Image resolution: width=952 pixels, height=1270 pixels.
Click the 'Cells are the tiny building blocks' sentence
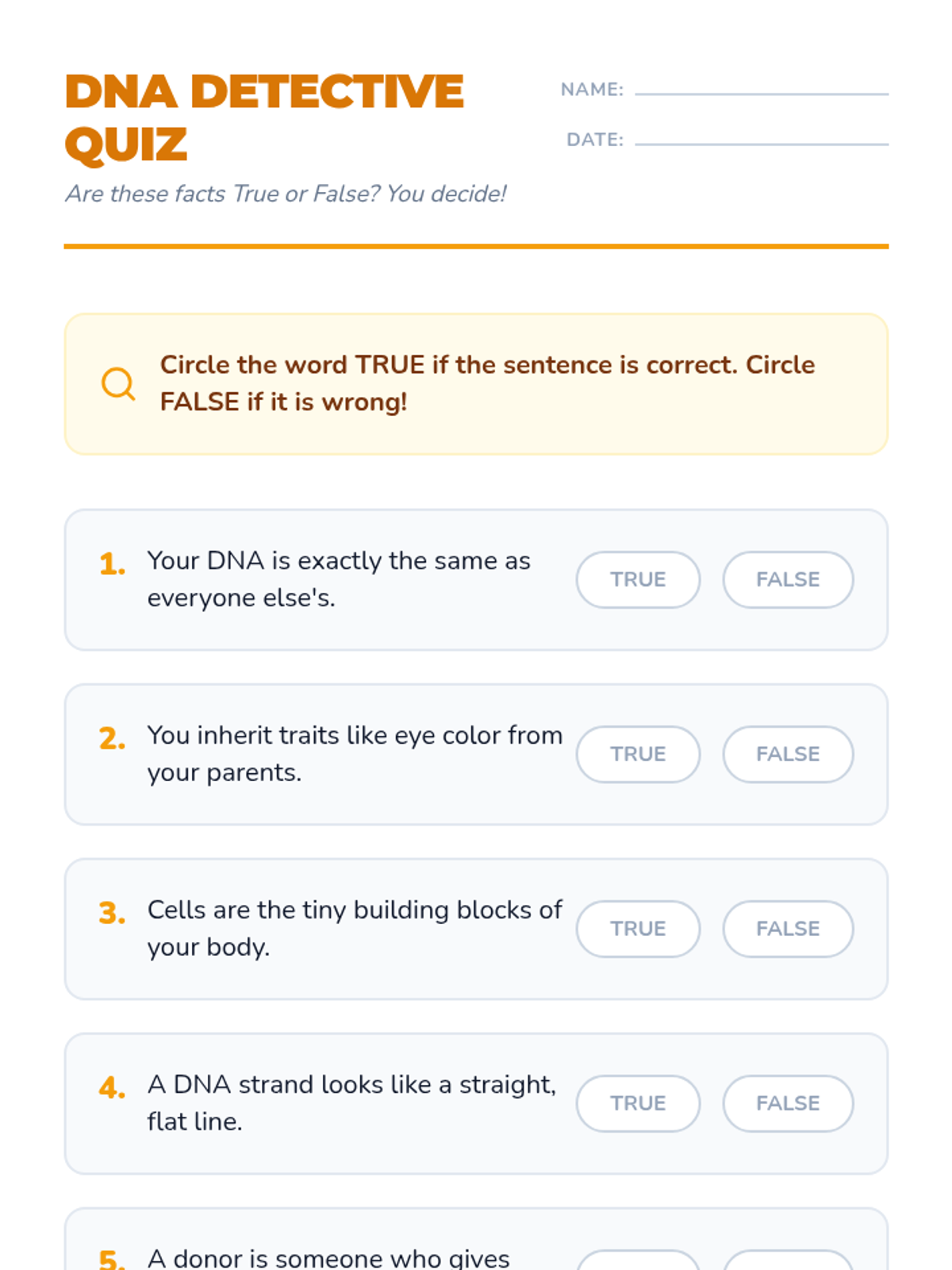point(355,928)
